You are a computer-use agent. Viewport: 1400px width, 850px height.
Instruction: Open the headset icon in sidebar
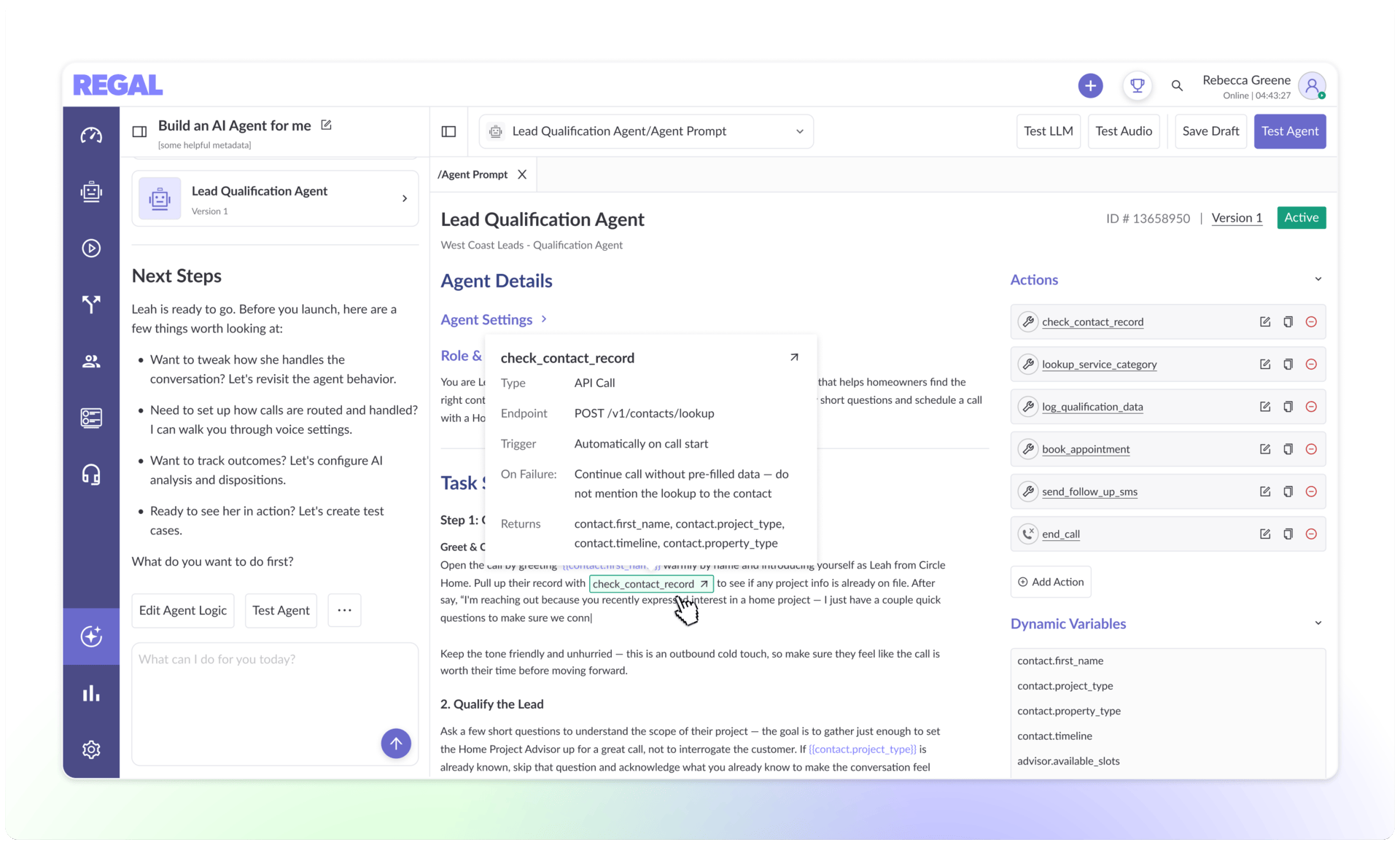coord(91,475)
